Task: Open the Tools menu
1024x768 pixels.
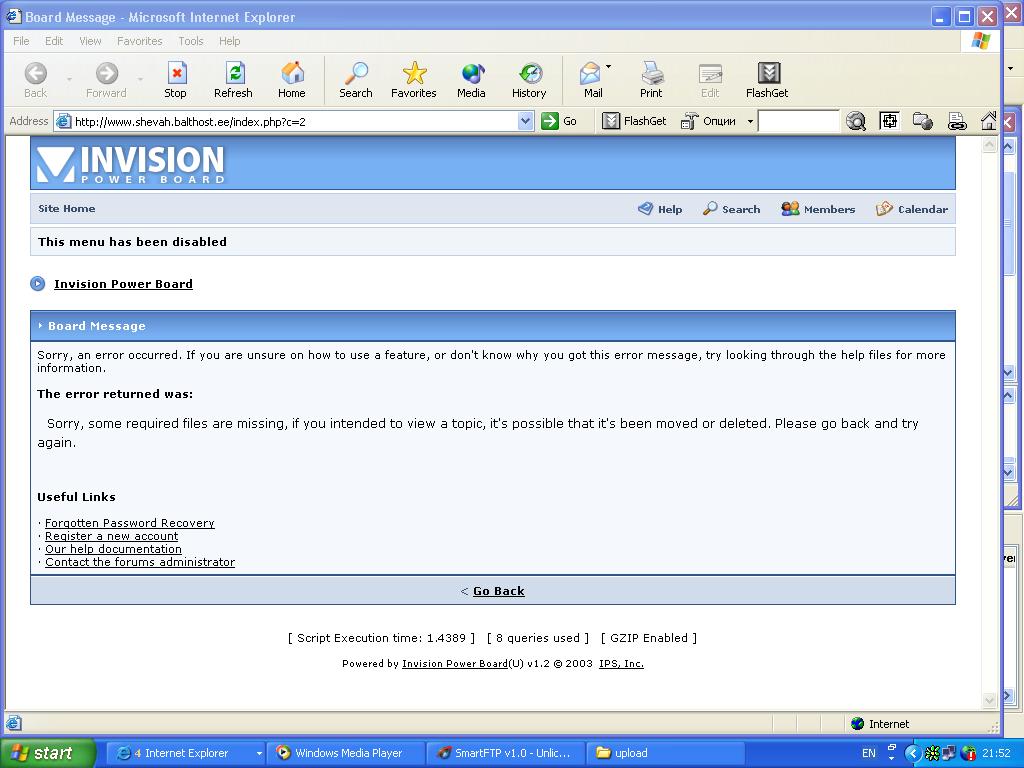Action: [191, 40]
